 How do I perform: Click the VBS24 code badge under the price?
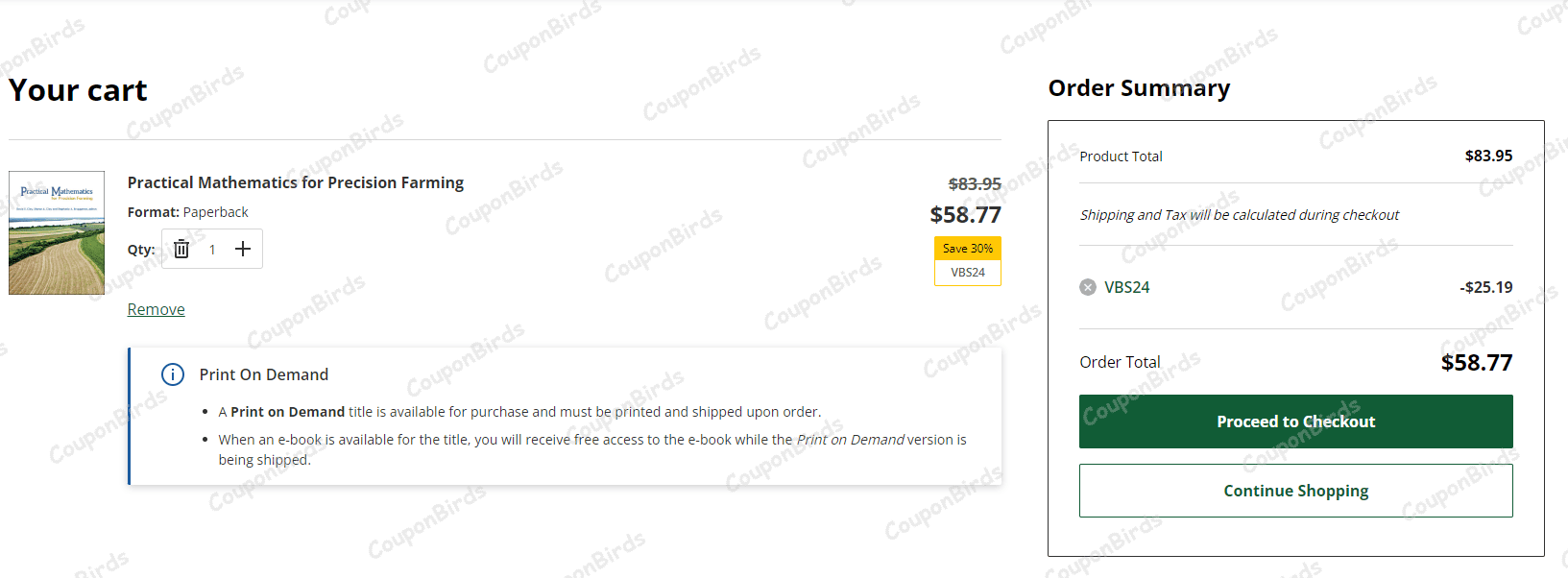click(968, 273)
